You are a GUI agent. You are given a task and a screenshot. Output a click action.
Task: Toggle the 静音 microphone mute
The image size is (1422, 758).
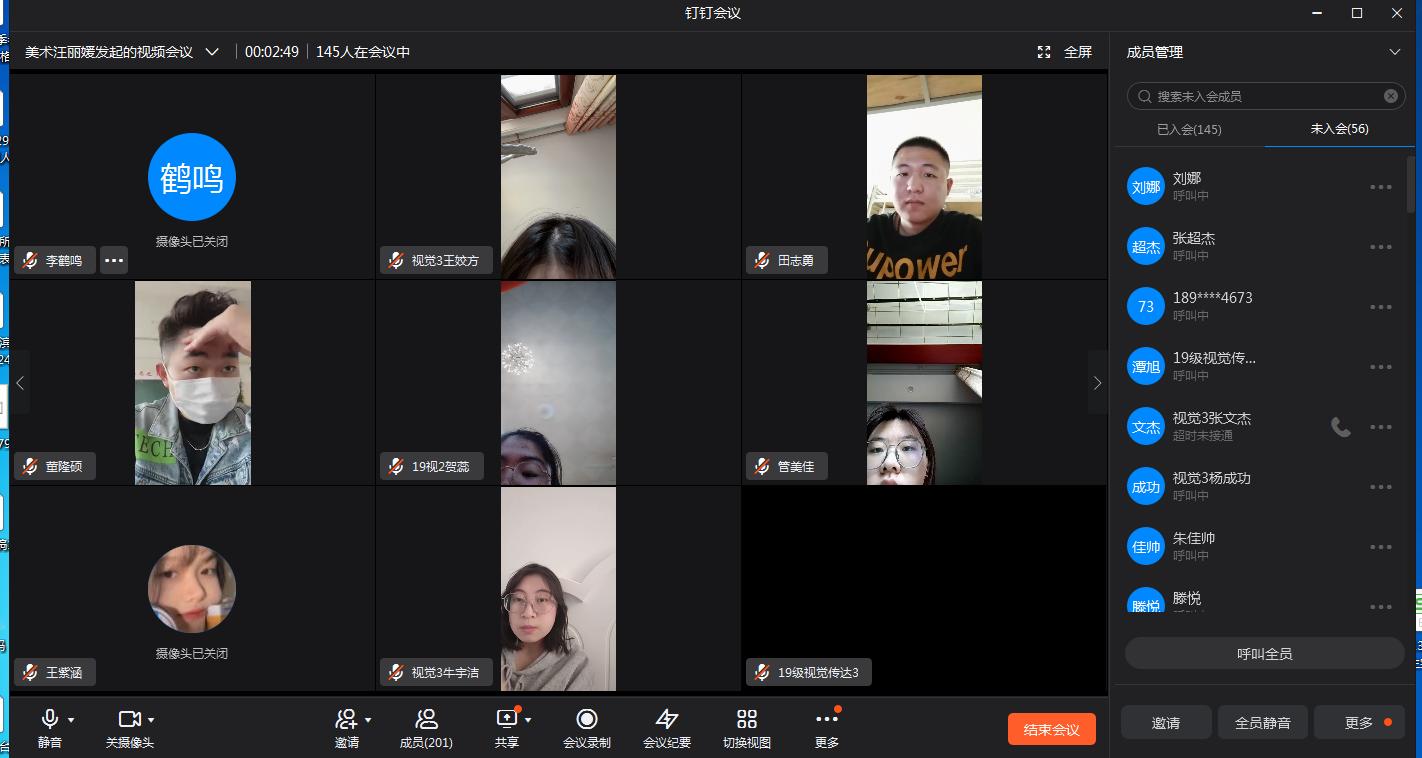point(49,720)
